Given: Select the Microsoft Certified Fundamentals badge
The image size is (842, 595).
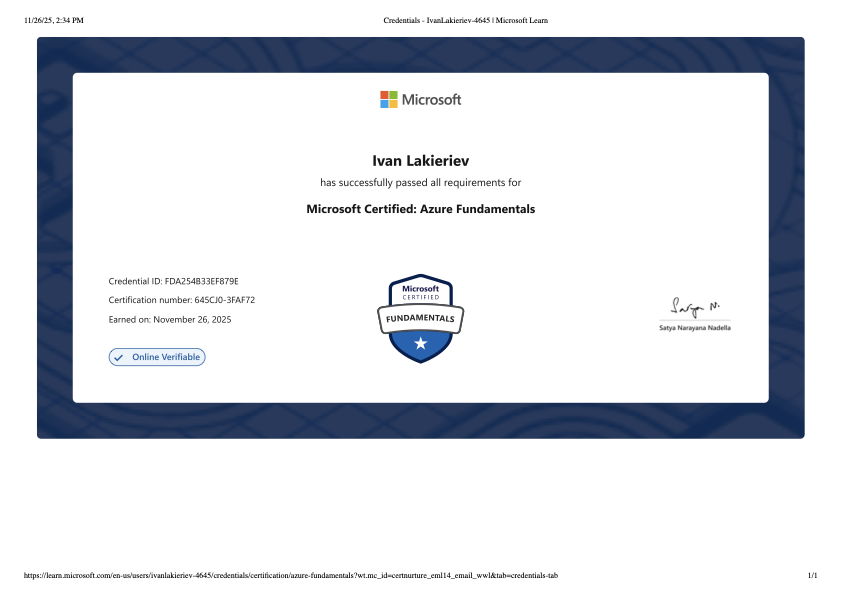Looking at the screenshot, I should coord(421,318).
